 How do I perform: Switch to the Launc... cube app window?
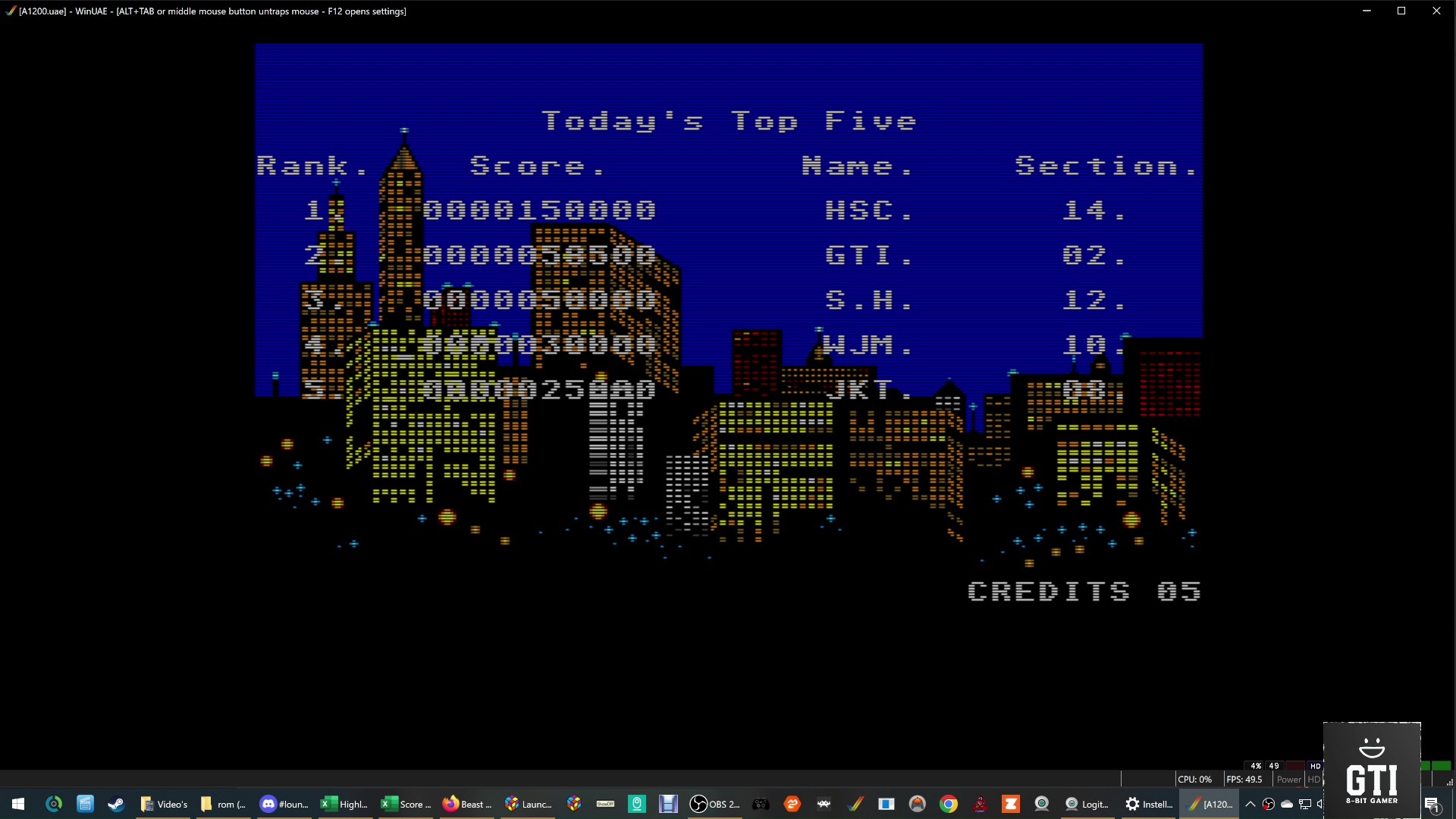click(529, 804)
